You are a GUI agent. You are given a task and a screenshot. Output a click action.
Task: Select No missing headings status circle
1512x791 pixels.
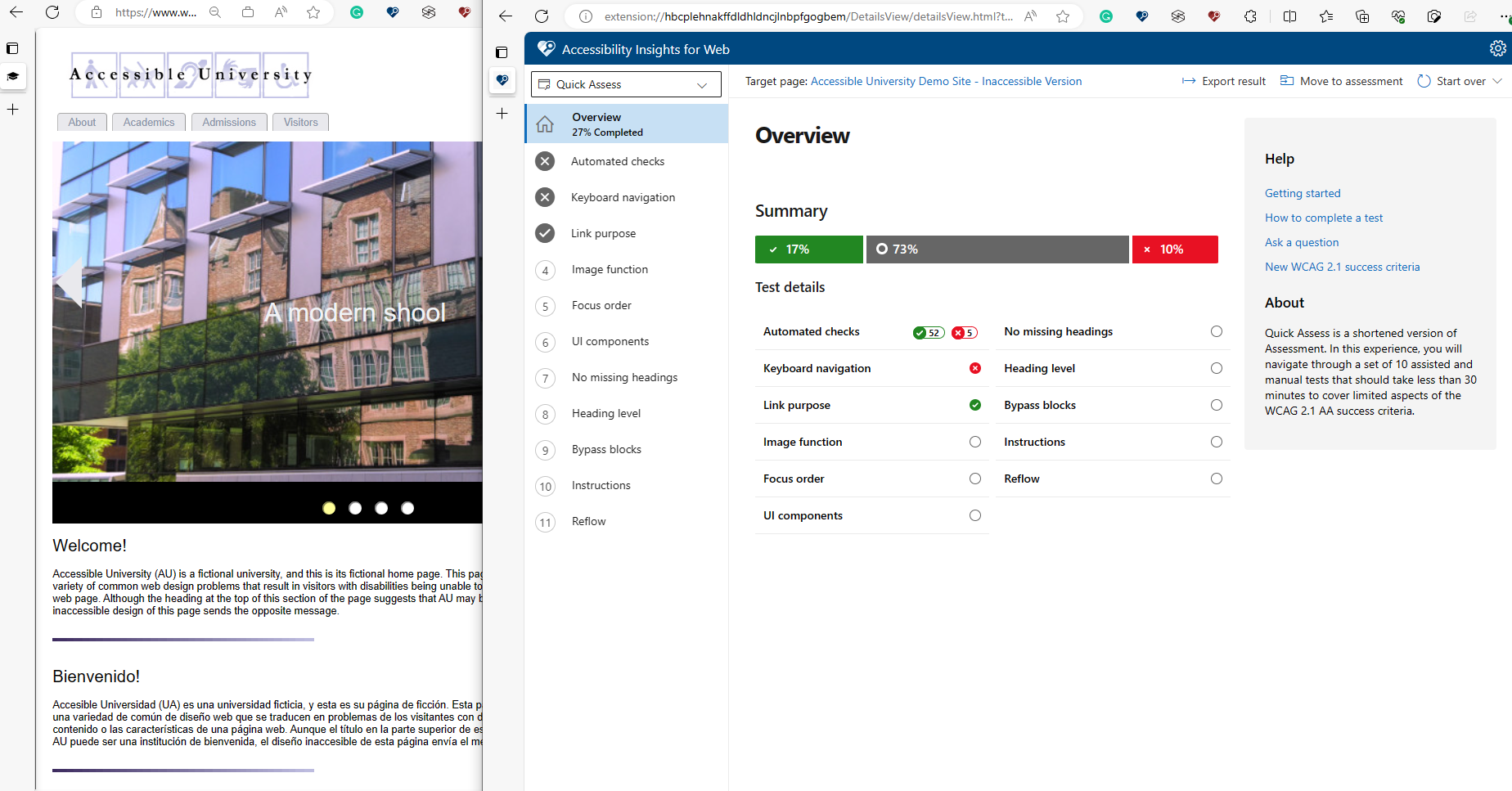(1217, 331)
